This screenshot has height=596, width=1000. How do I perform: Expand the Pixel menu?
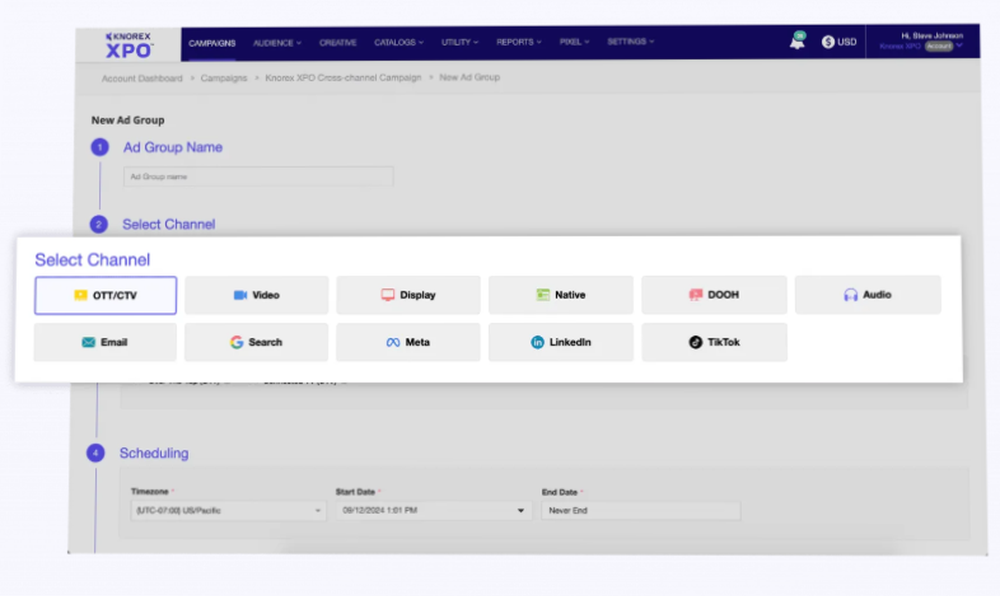pyautogui.click(x=574, y=42)
